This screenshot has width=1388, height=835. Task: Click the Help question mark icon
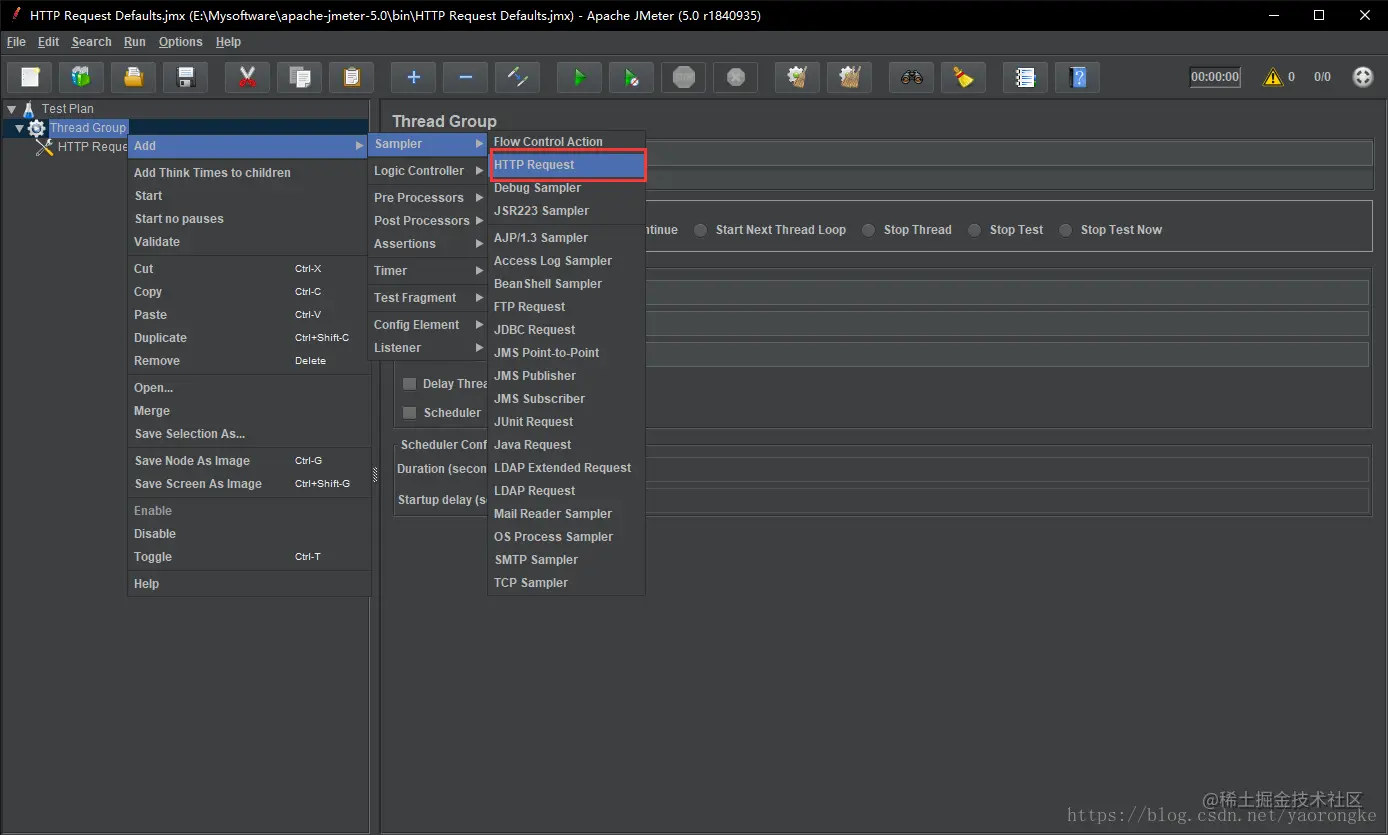coord(1077,77)
